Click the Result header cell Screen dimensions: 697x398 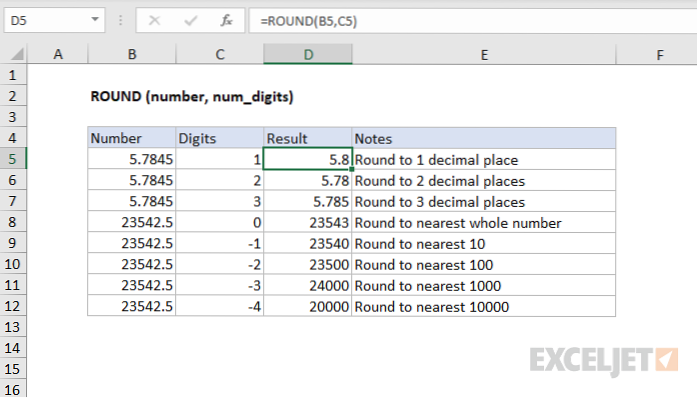click(308, 138)
